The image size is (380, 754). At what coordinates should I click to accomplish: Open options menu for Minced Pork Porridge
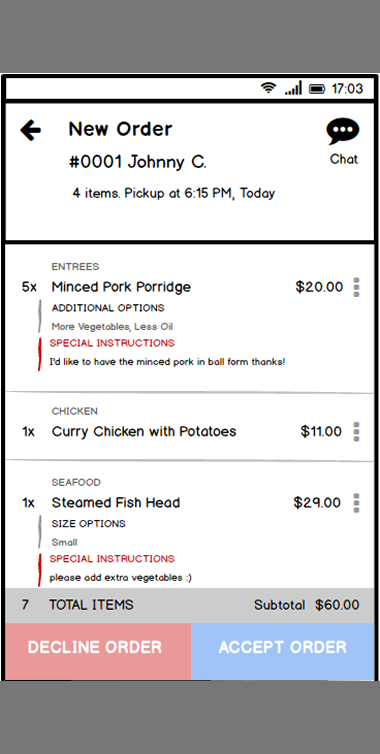tap(356, 287)
